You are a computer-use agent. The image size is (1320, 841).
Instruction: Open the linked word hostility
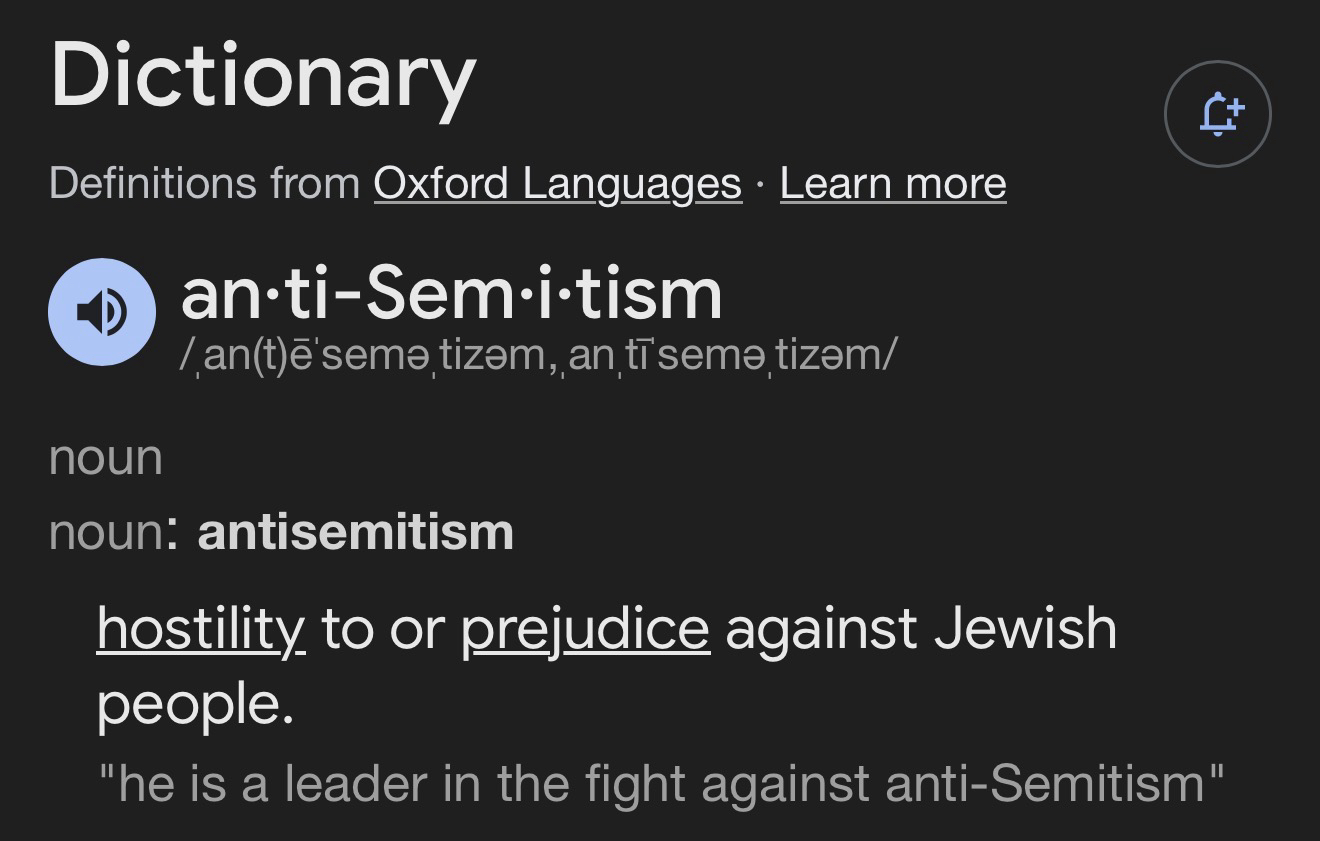tap(200, 629)
